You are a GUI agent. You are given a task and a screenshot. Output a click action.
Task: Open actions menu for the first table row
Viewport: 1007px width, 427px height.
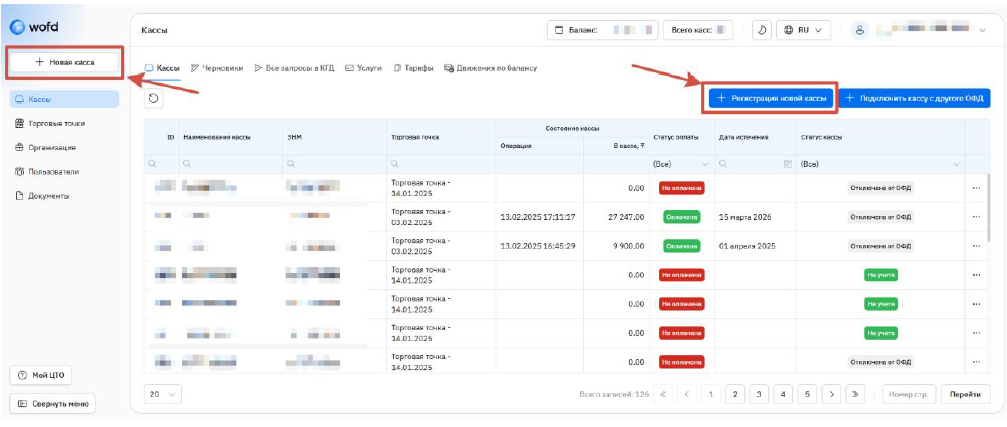976,187
